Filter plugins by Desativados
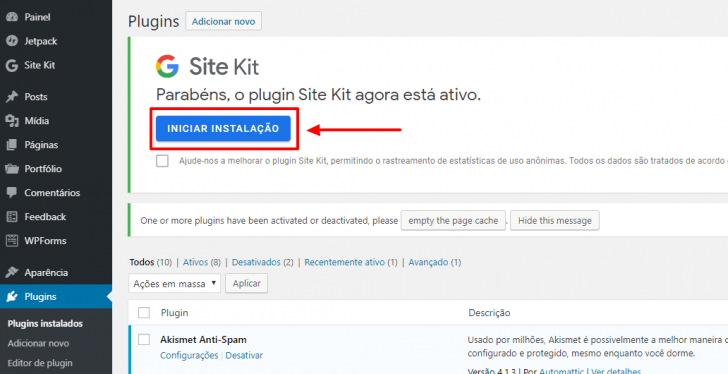 tap(256, 262)
